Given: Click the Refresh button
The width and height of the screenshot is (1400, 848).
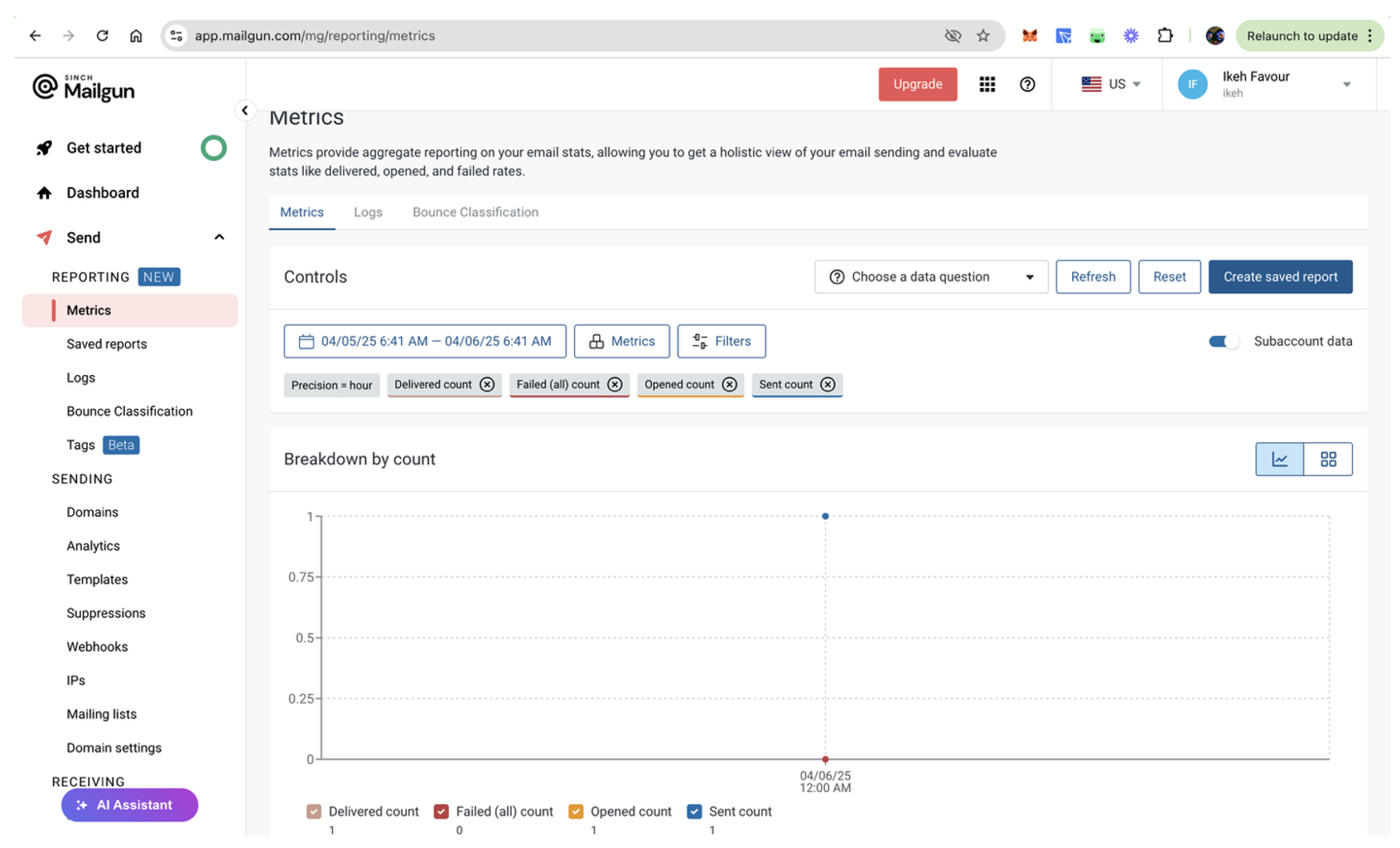Looking at the screenshot, I should (1093, 277).
